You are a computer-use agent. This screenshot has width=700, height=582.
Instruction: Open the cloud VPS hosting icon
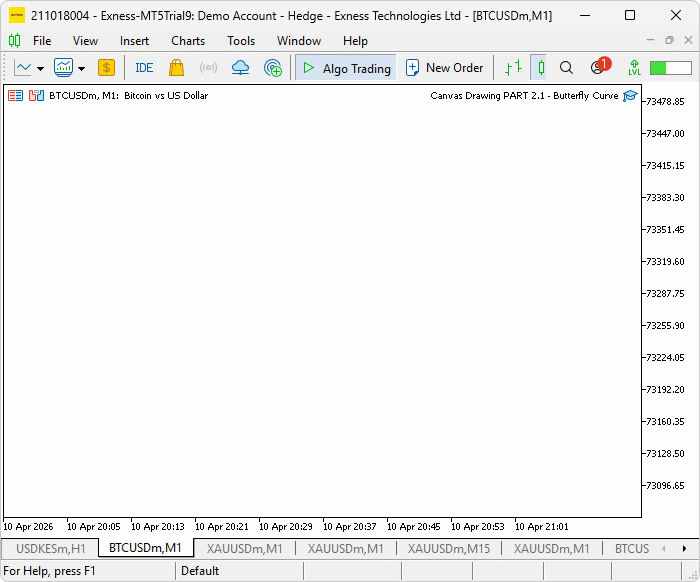(x=240, y=68)
